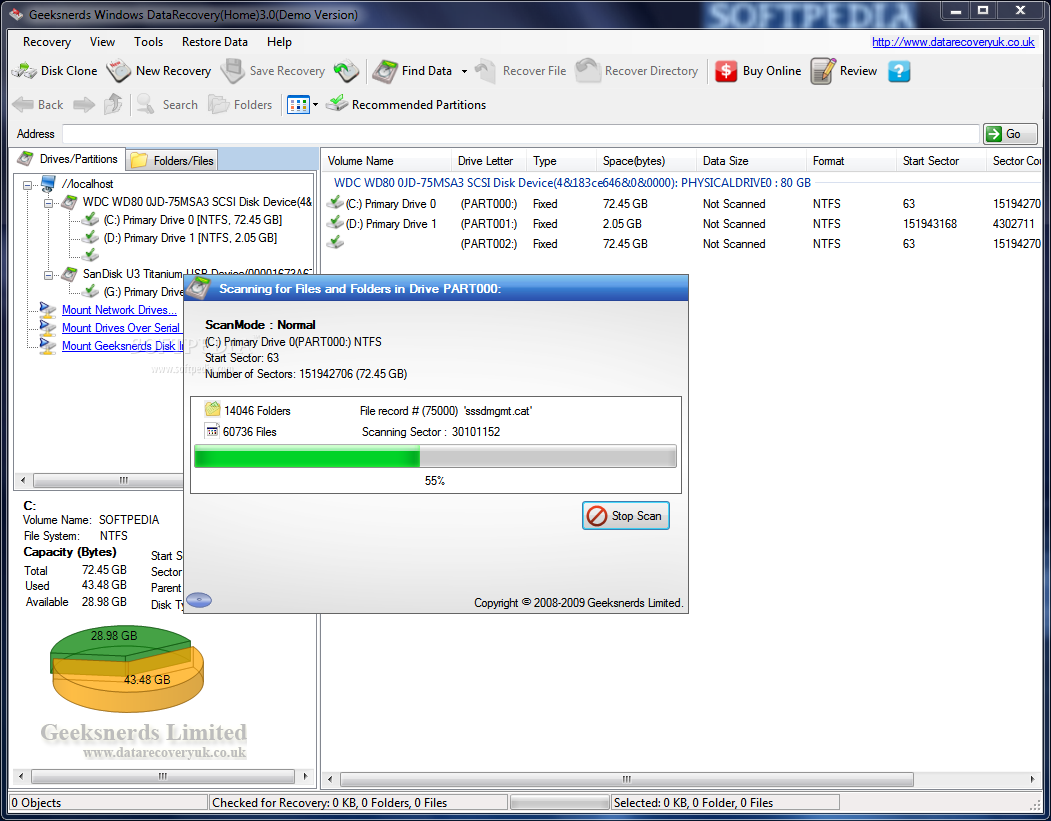Image resolution: width=1051 pixels, height=821 pixels.
Task: Click the scan progress bar at 55%
Action: click(435, 456)
